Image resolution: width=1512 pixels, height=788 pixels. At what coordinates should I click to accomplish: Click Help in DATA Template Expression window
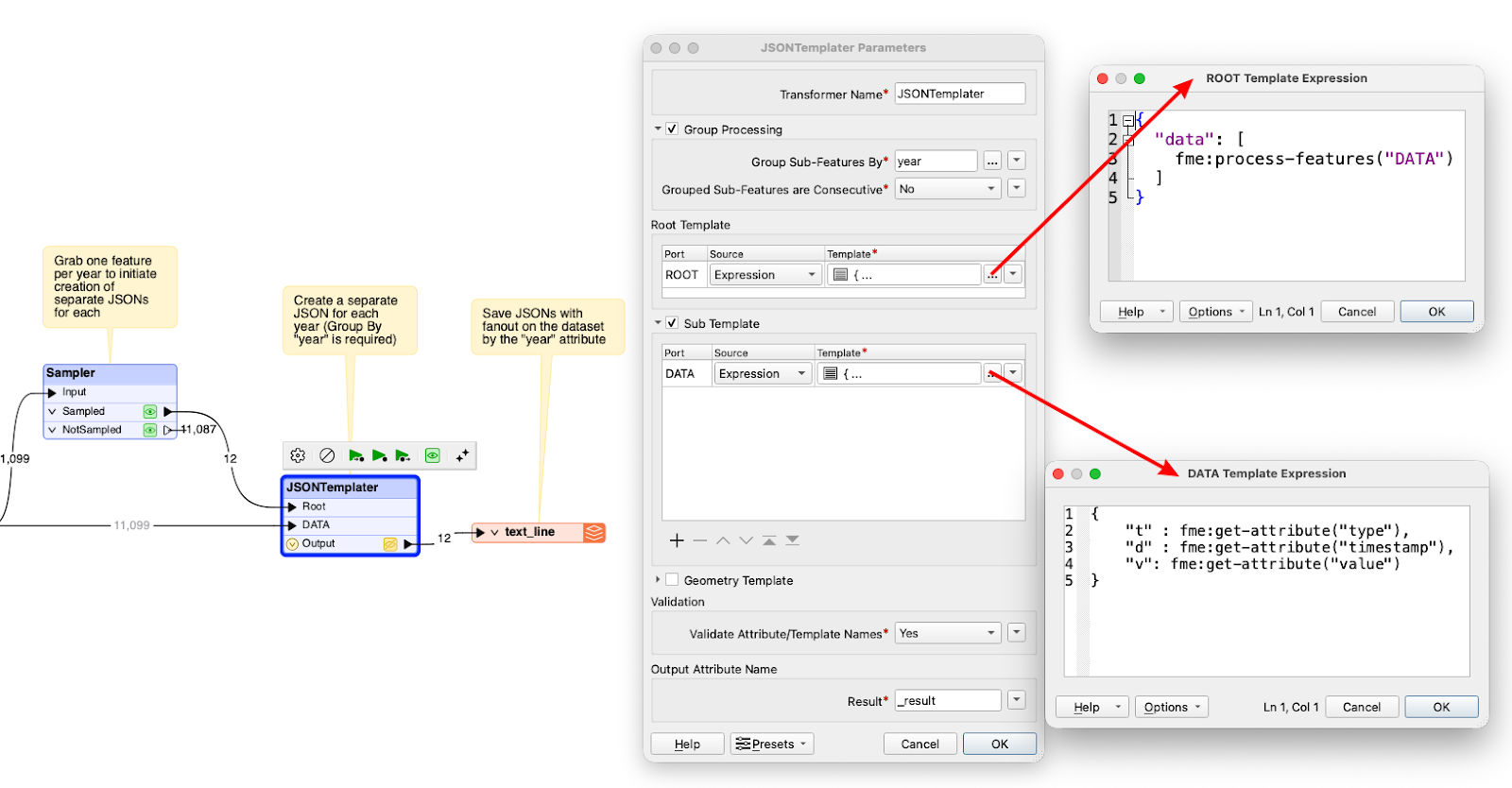pyautogui.click(x=1092, y=707)
